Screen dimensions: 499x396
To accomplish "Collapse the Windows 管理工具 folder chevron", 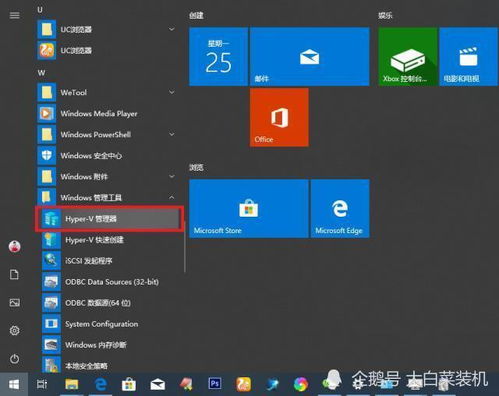I will click(172, 198).
